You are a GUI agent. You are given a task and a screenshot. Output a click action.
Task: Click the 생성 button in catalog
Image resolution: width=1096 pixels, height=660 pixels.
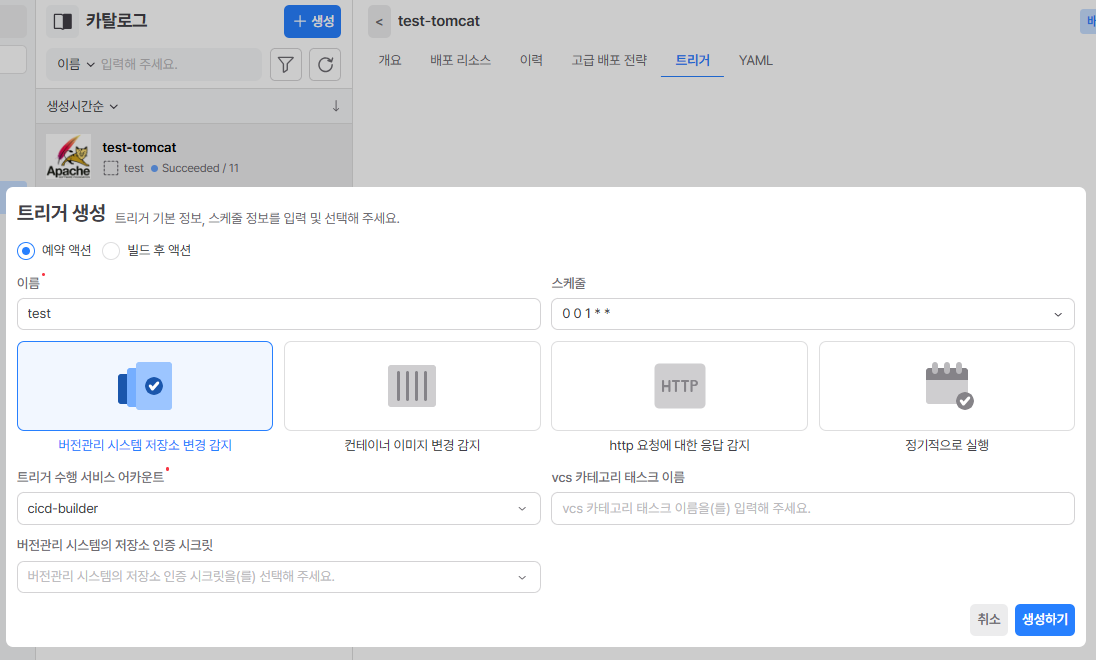(312, 22)
